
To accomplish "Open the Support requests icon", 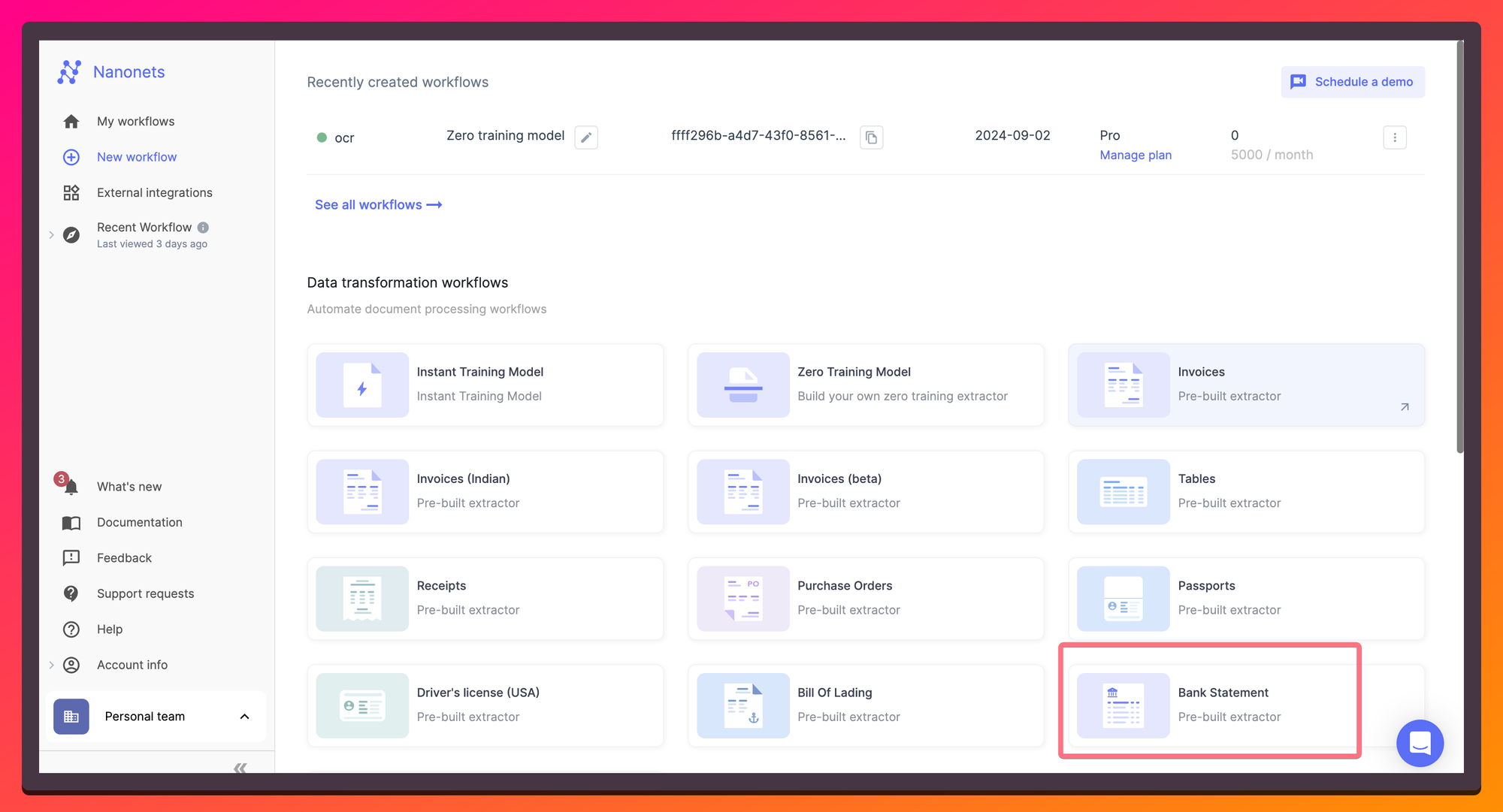I will click(x=71, y=593).
